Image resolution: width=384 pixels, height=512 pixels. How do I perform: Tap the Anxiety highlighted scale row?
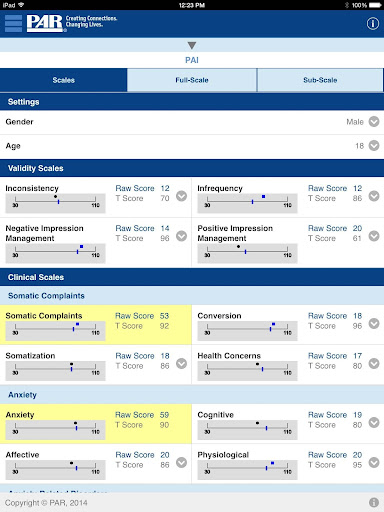tap(96, 424)
